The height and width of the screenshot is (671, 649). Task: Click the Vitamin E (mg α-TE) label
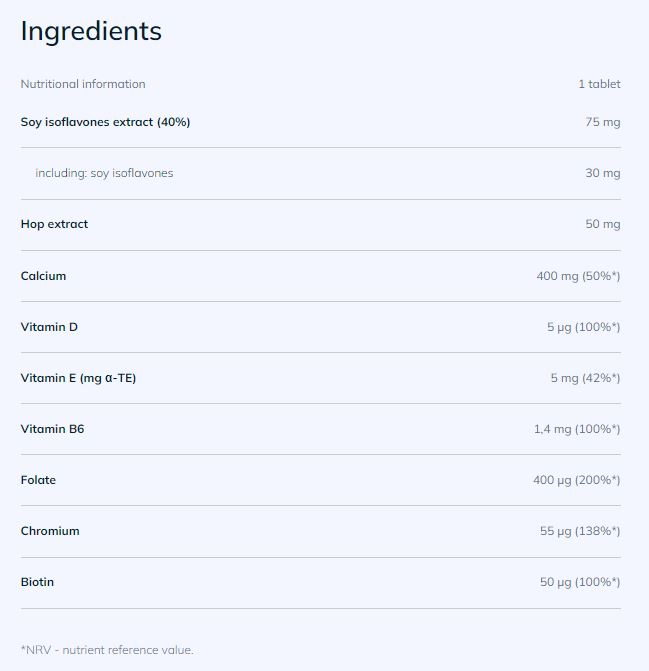click(78, 378)
